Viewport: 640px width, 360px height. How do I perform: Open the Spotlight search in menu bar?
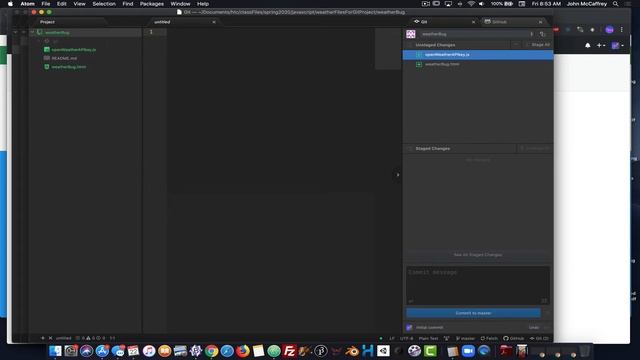616,4
